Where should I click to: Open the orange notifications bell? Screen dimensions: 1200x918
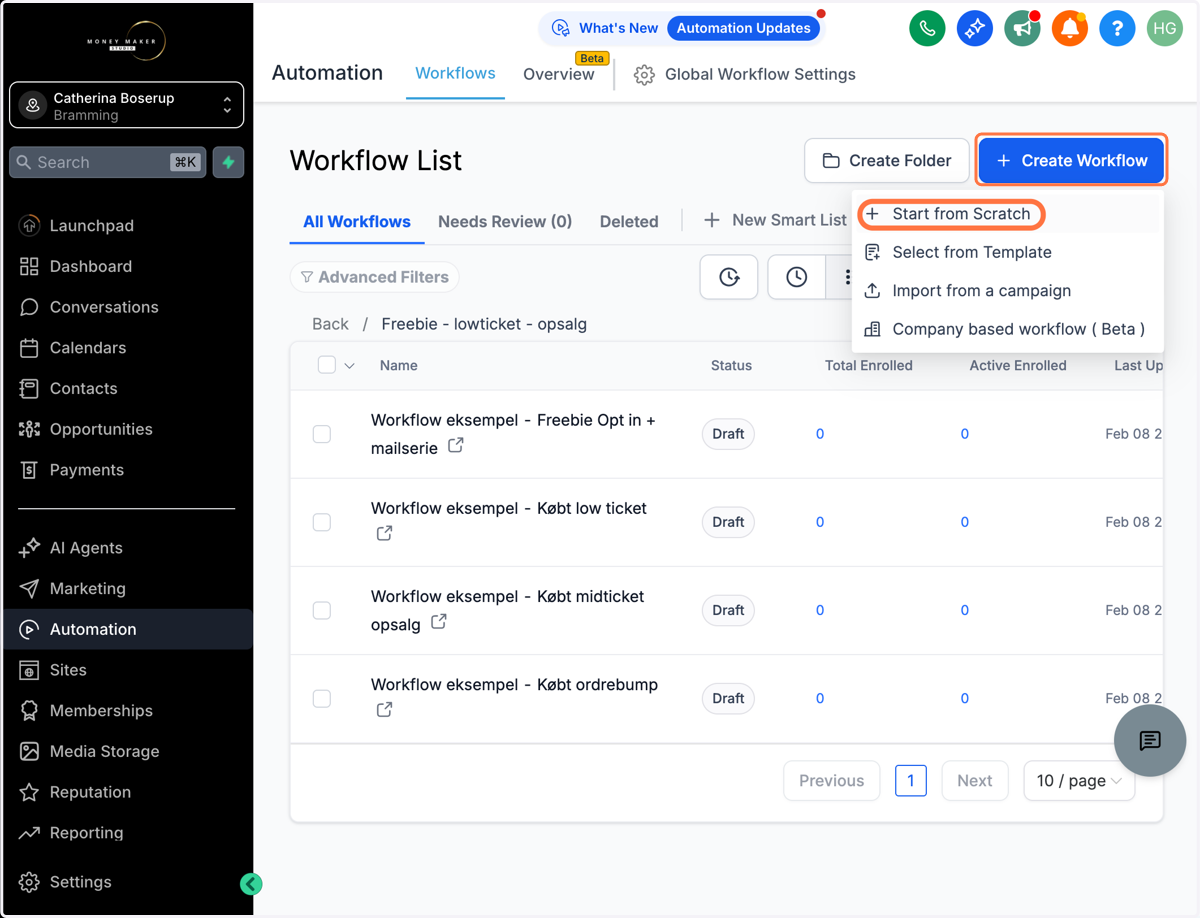click(1069, 29)
